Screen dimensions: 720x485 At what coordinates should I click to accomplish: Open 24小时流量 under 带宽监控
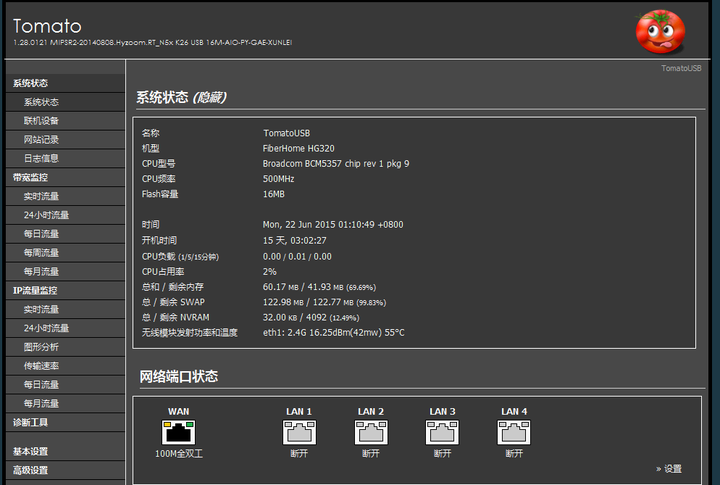tap(65, 215)
